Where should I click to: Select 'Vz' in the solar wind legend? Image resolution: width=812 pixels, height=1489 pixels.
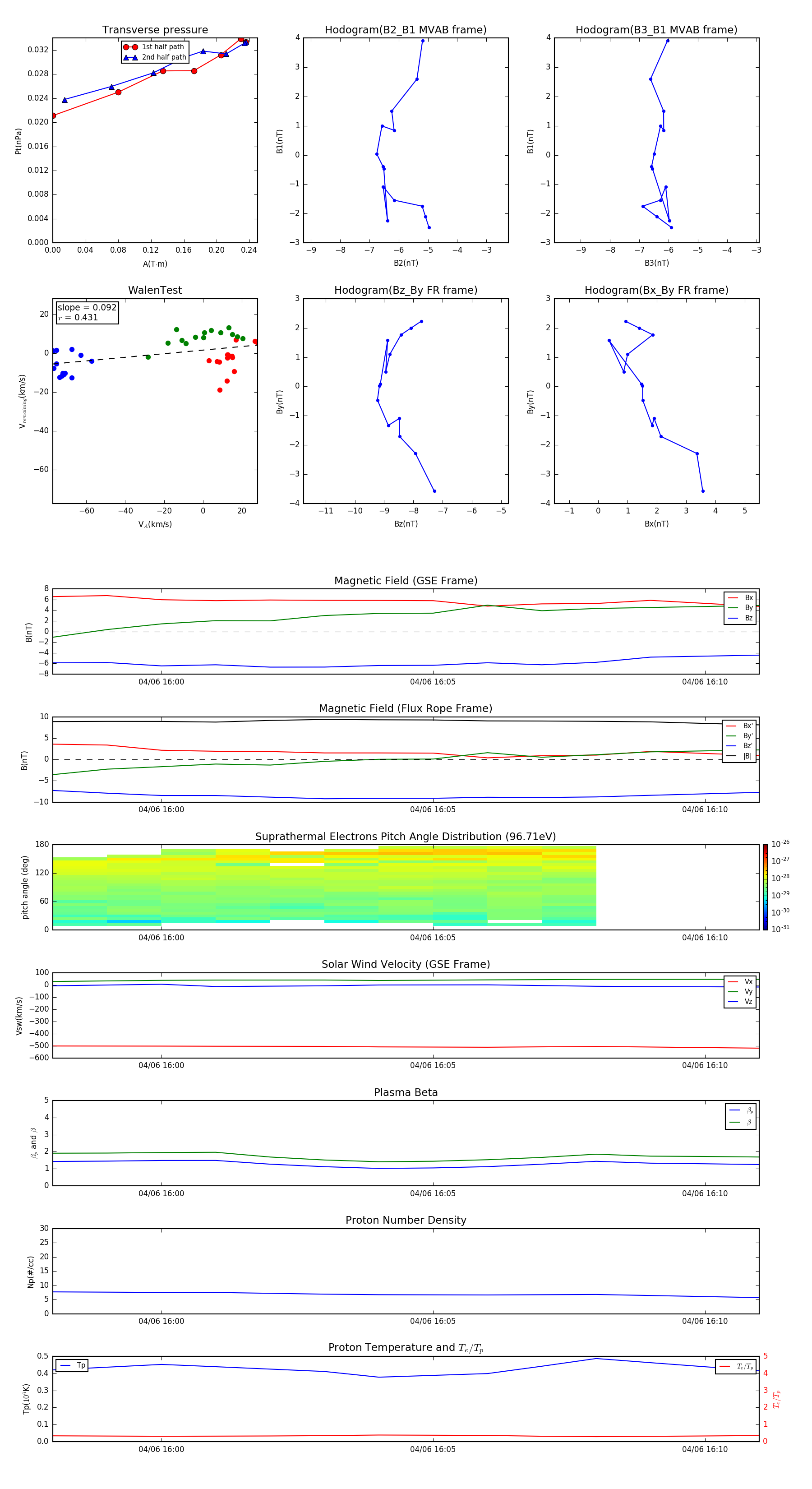click(740, 1002)
